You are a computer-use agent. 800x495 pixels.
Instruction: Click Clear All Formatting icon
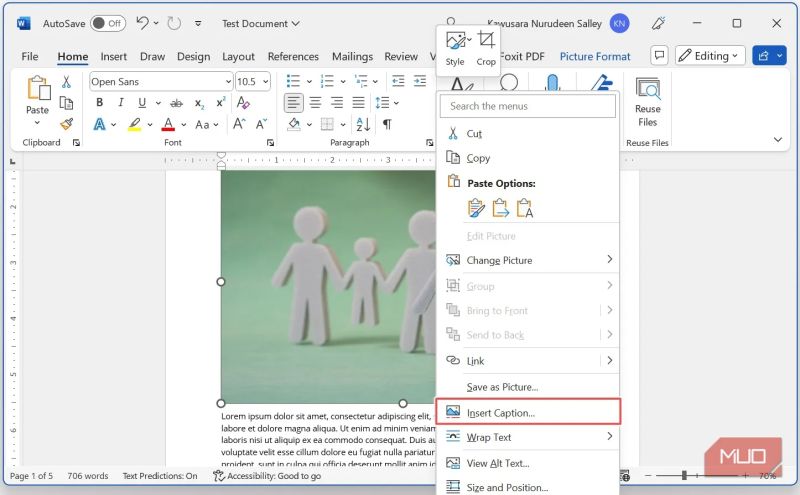pos(243,103)
